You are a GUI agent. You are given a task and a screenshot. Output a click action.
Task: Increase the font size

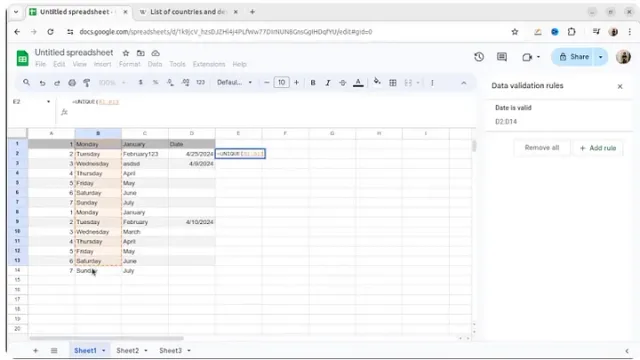coord(296,82)
